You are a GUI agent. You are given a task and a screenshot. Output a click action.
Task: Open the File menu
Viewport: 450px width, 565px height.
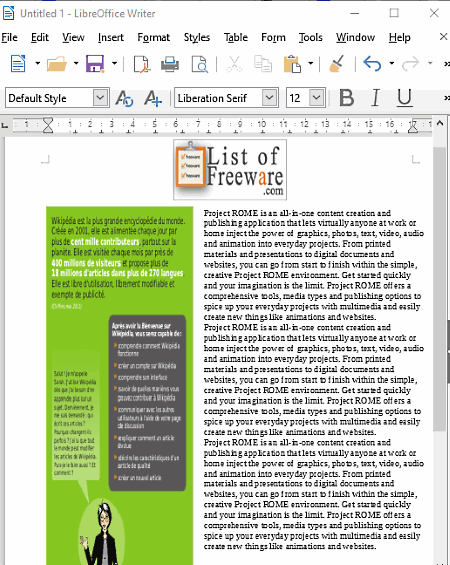(9, 37)
